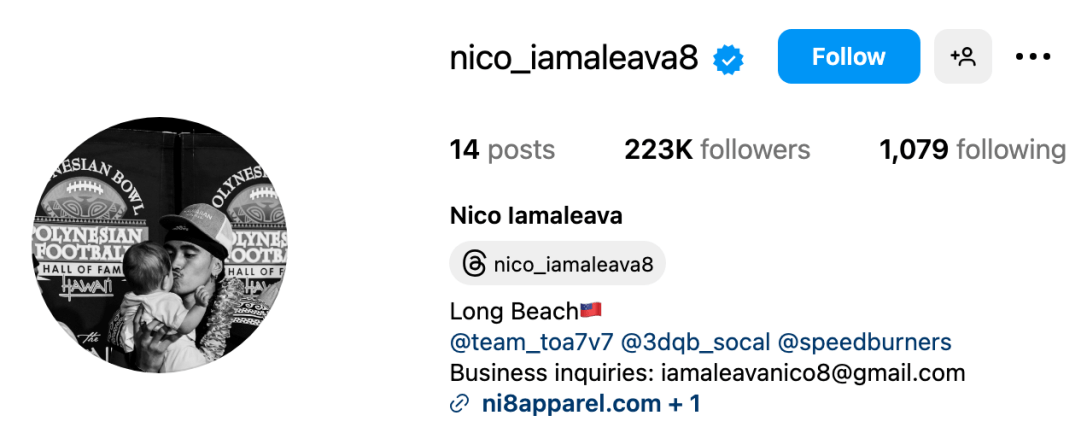Click the username heading nico_iamaleava8
The image size is (1081, 439).
(x=574, y=59)
